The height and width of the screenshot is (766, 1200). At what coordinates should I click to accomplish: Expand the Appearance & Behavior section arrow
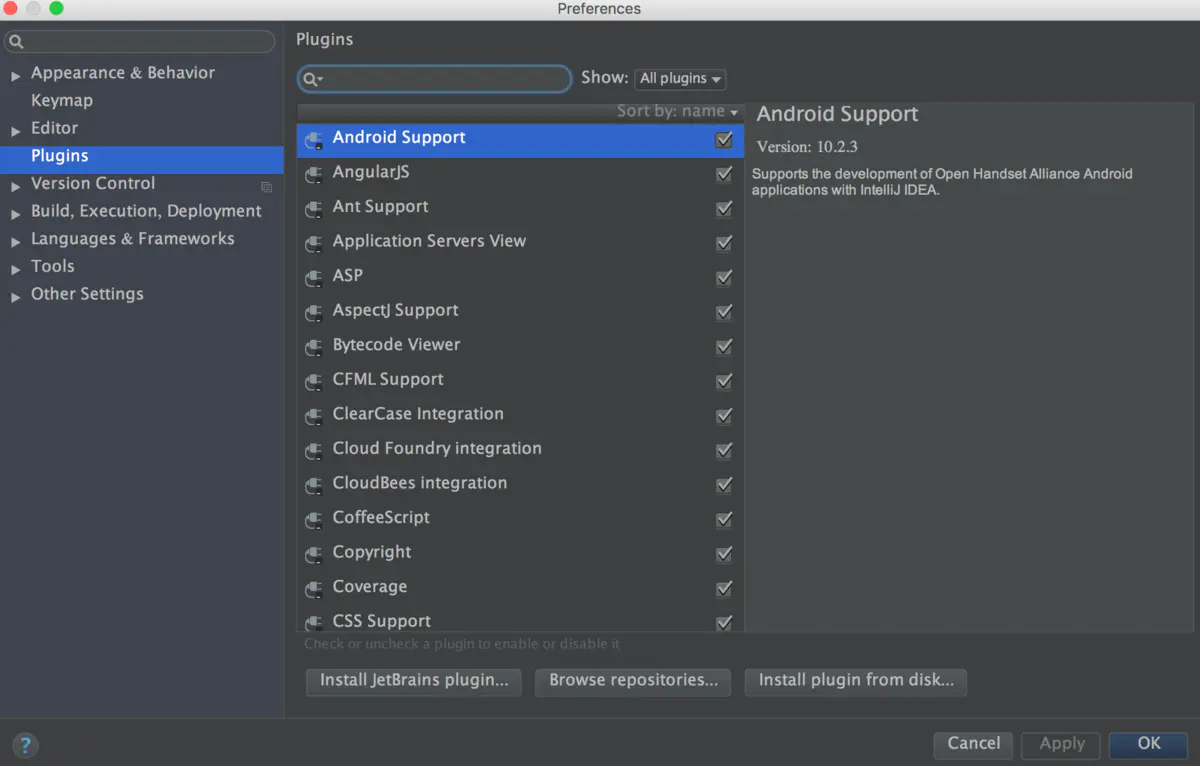click(x=15, y=75)
